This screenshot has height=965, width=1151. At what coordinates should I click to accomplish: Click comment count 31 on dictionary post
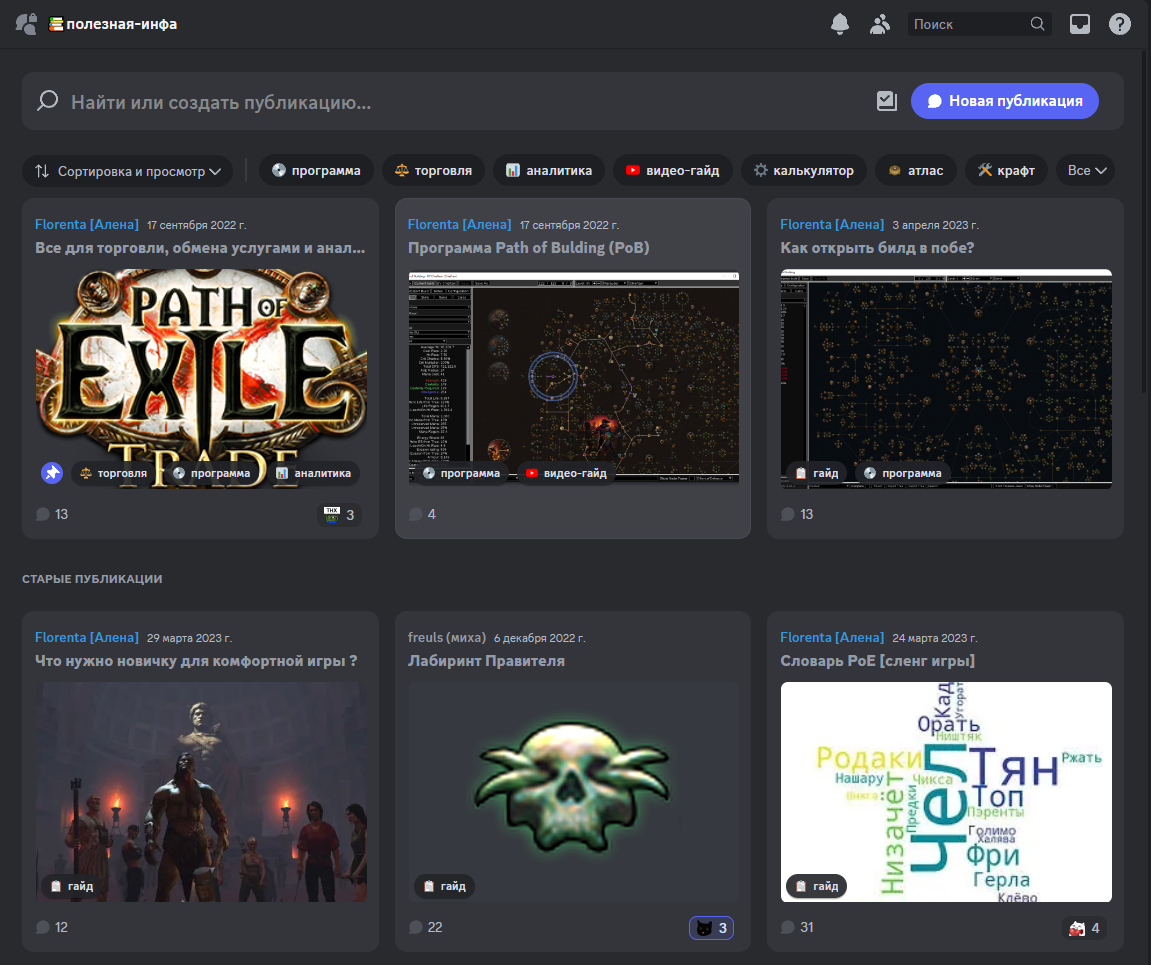(x=797, y=928)
